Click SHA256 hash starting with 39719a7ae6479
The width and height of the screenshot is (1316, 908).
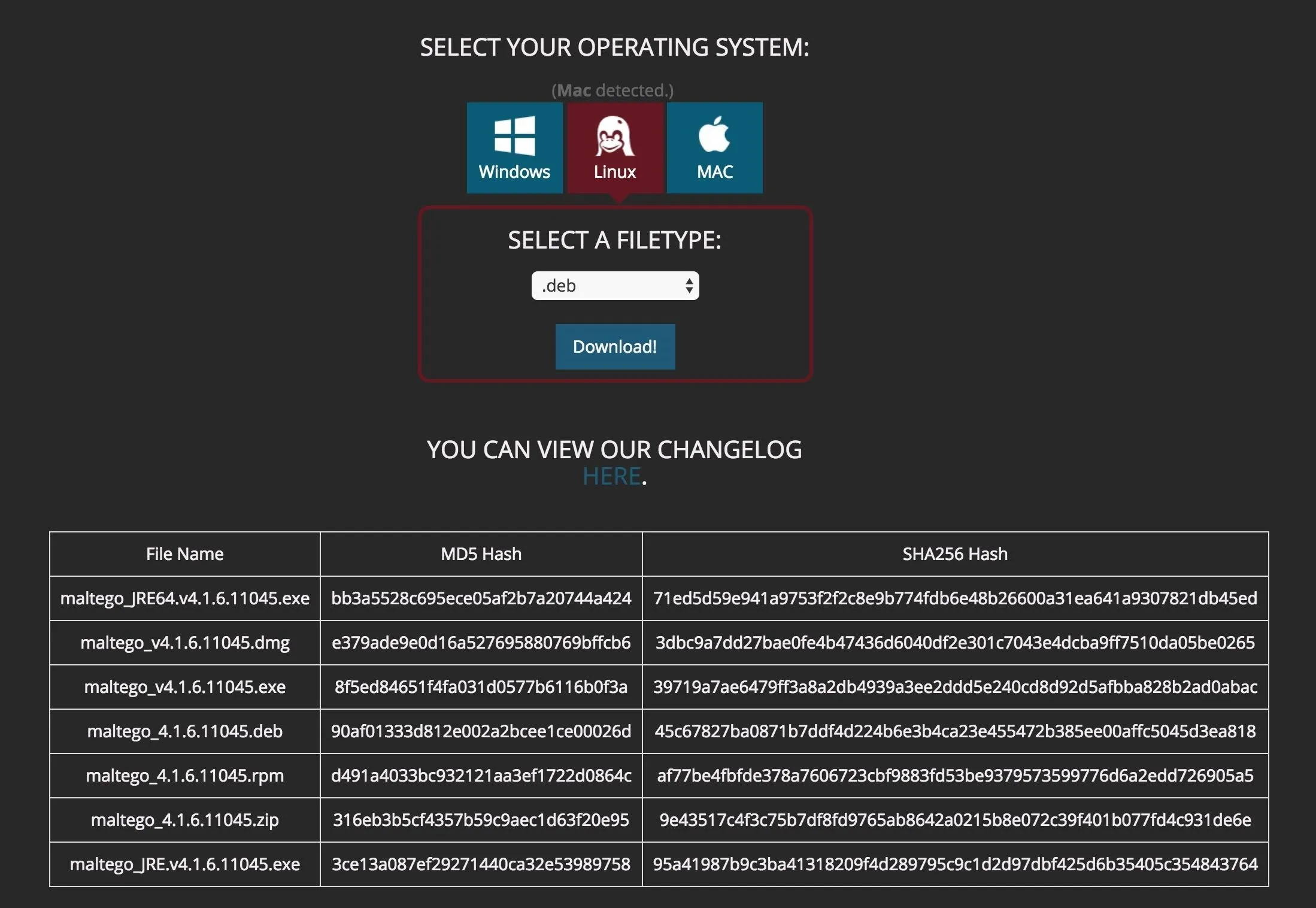point(955,687)
